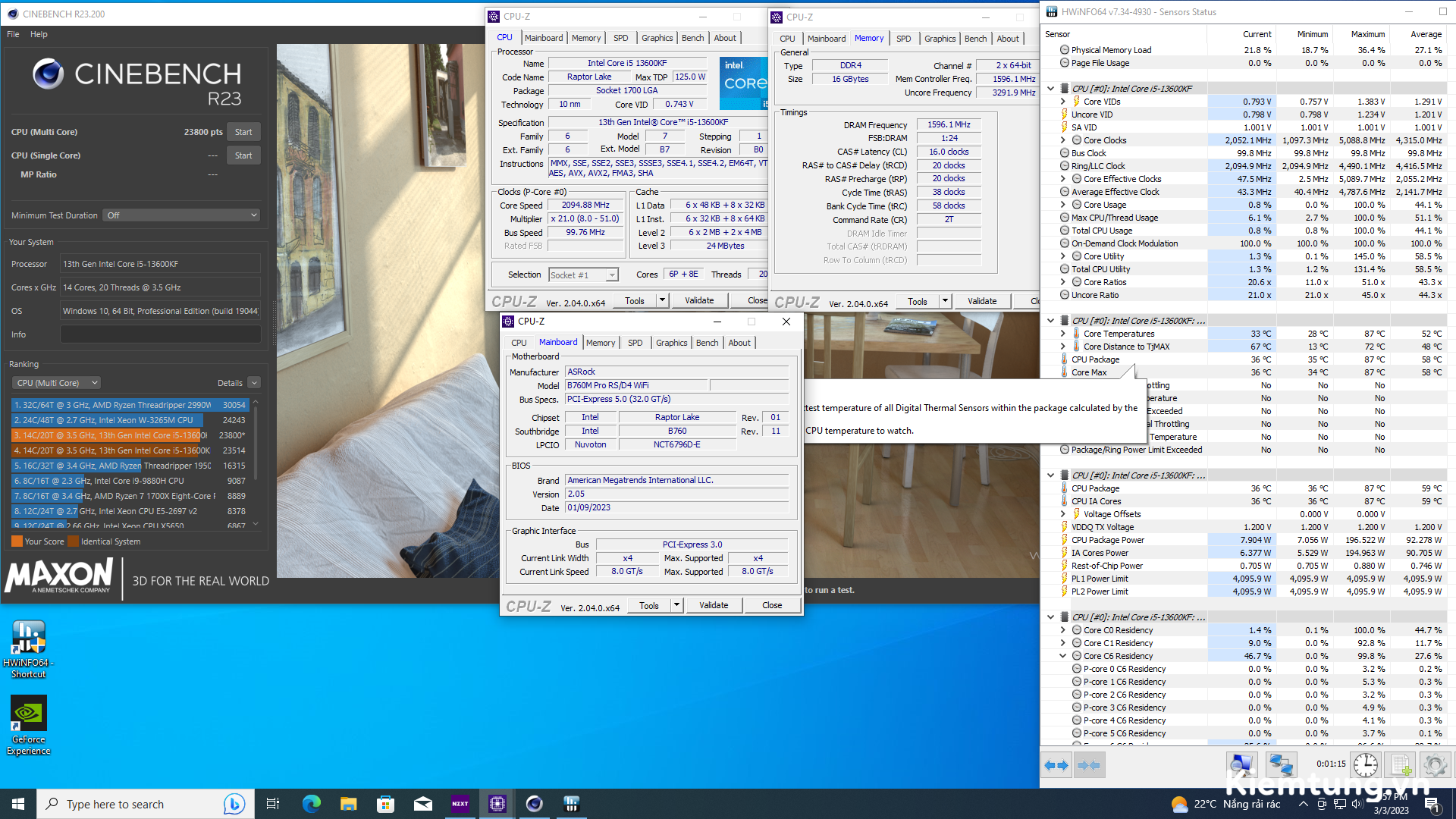
Task: Launch Microsoft Edge from the taskbar
Action: 311,804
